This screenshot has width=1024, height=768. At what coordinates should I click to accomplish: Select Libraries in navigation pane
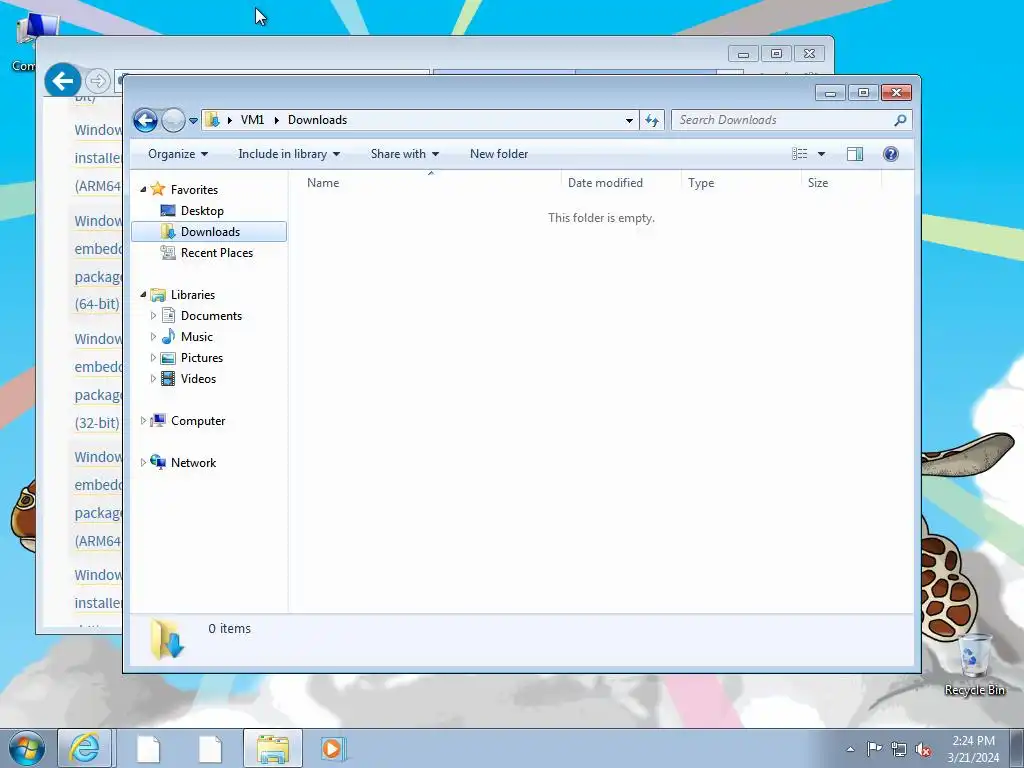tap(193, 295)
